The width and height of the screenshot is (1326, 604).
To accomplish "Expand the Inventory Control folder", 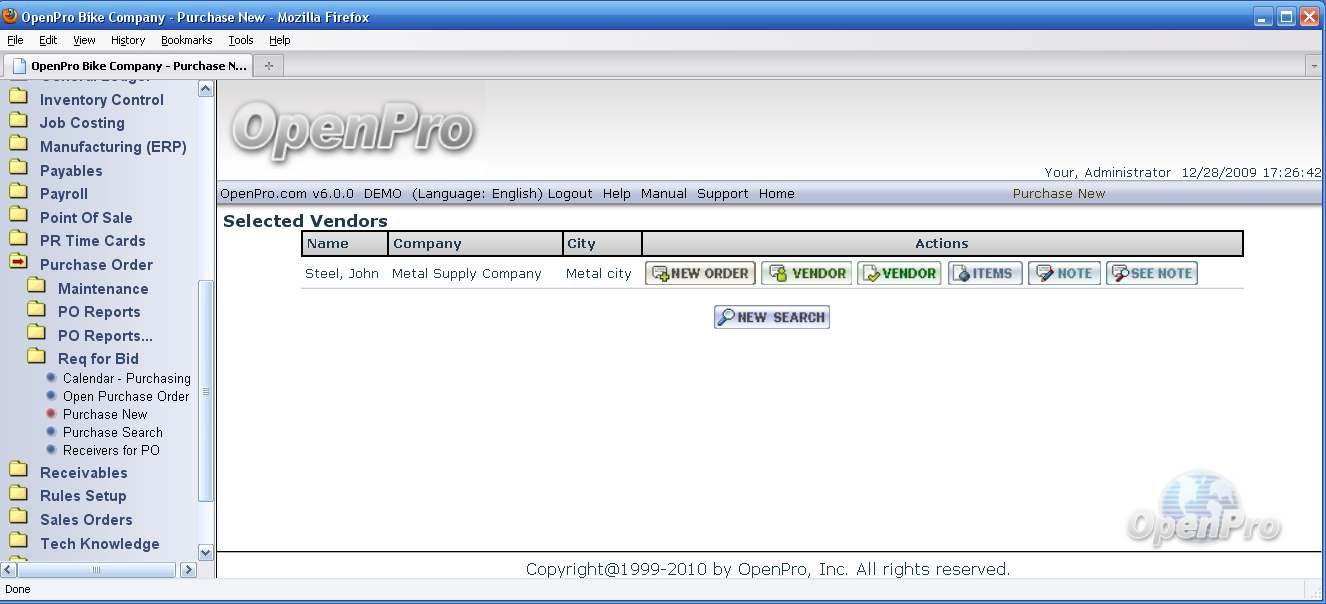I will coord(18,99).
